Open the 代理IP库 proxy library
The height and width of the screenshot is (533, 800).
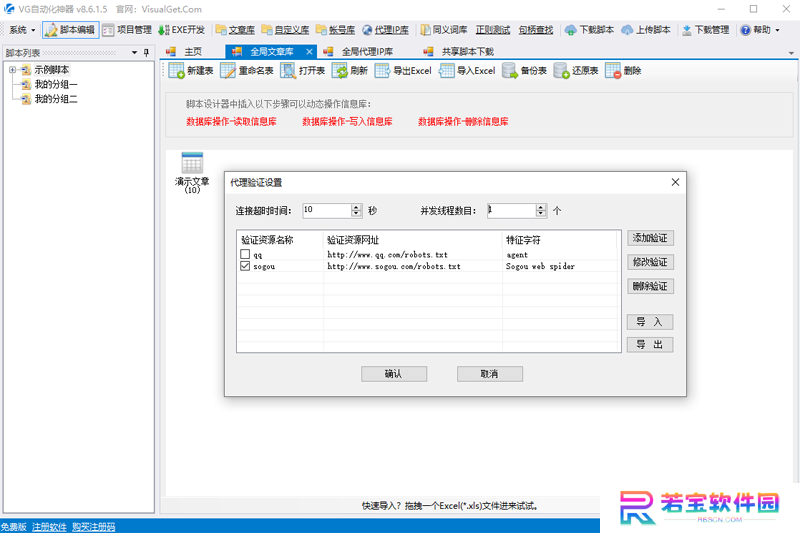385,30
